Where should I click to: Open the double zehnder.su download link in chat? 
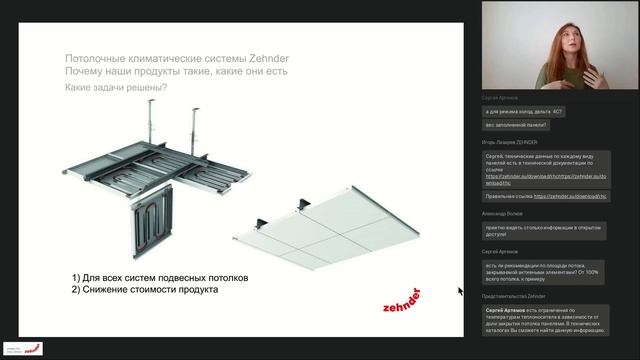[x=546, y=180]
